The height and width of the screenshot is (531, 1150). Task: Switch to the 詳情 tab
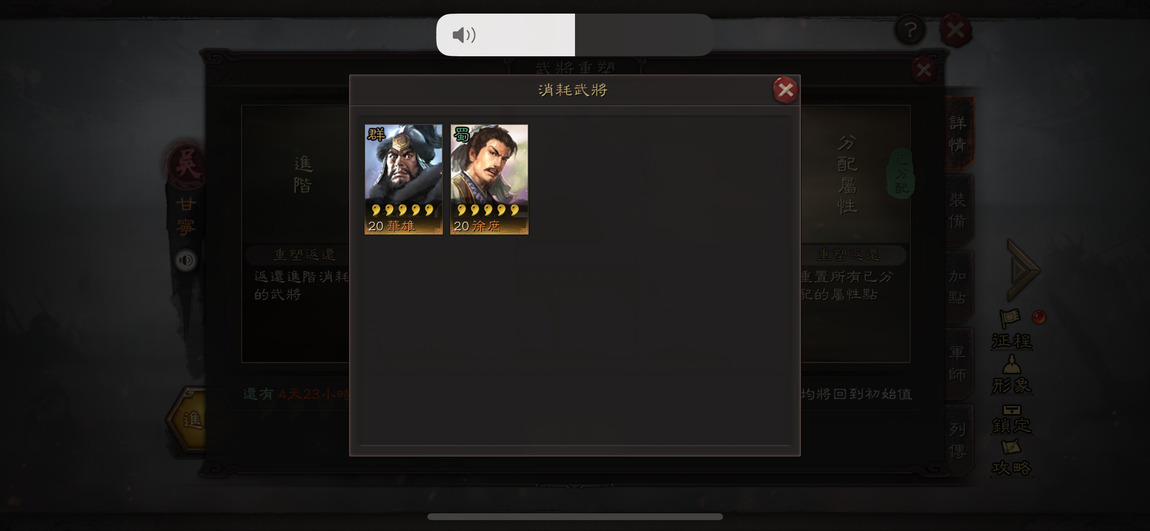pos(959,134)
